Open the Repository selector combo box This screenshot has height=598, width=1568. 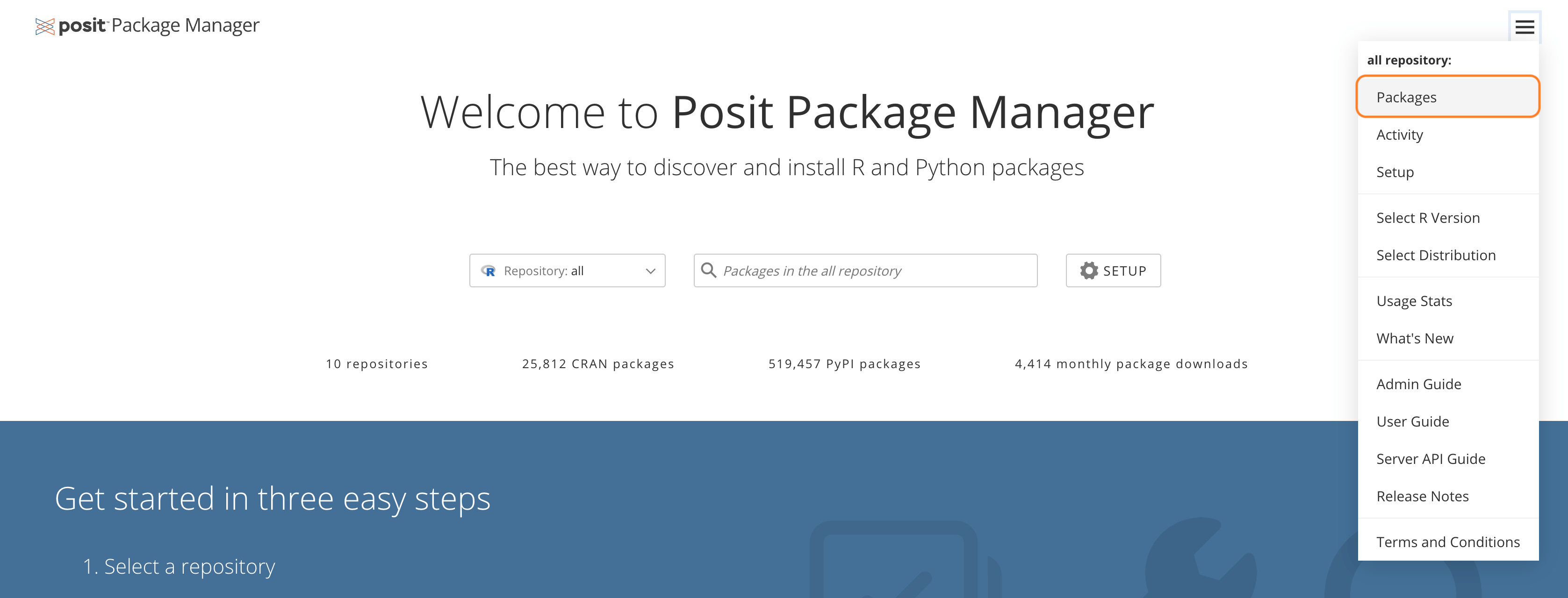tap(567, 271)
